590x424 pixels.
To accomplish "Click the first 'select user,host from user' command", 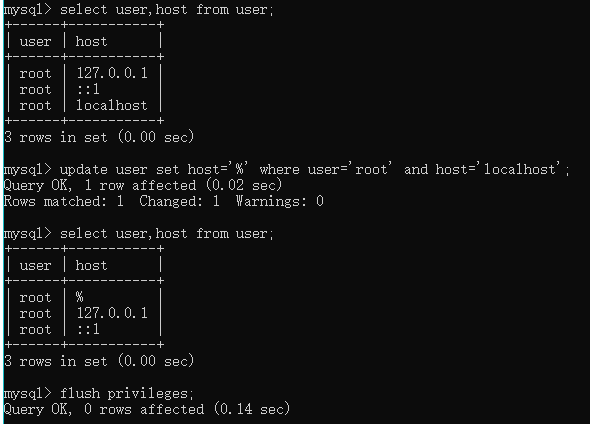I will [167, 9].
